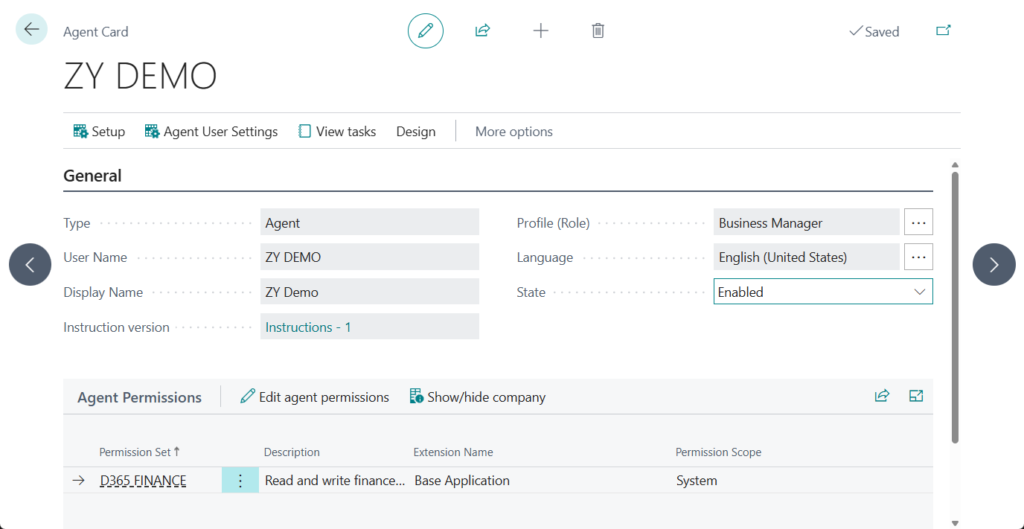1024x529 pixels.
Task: Click the share icon in header
Action: [x=482, y=31]
